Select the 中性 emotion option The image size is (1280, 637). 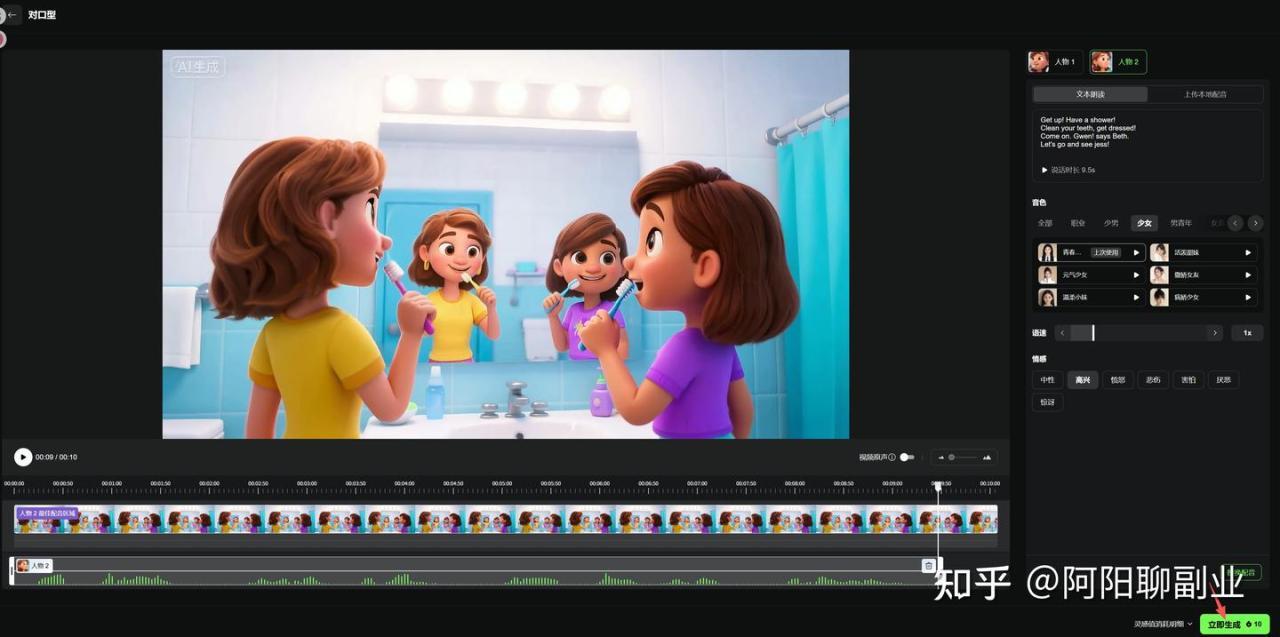point(1047,380)
